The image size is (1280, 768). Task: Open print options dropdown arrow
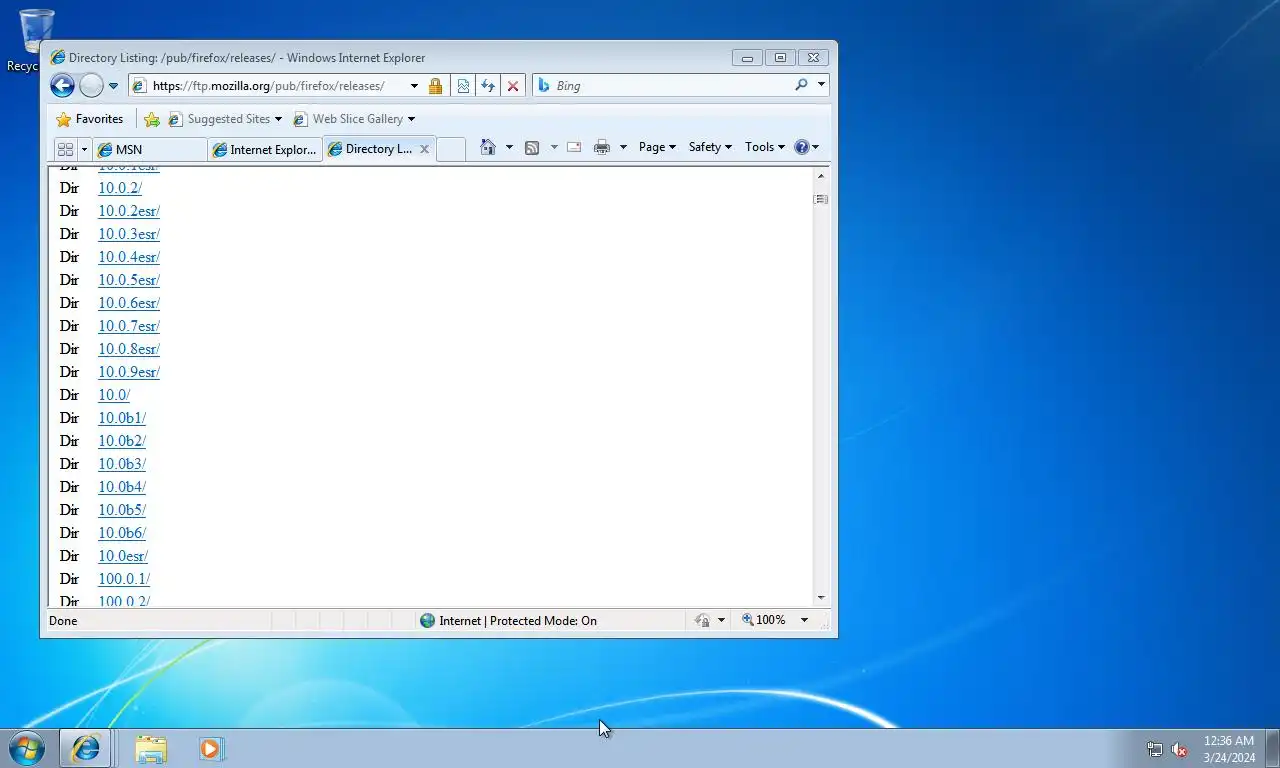pos(623,147)
